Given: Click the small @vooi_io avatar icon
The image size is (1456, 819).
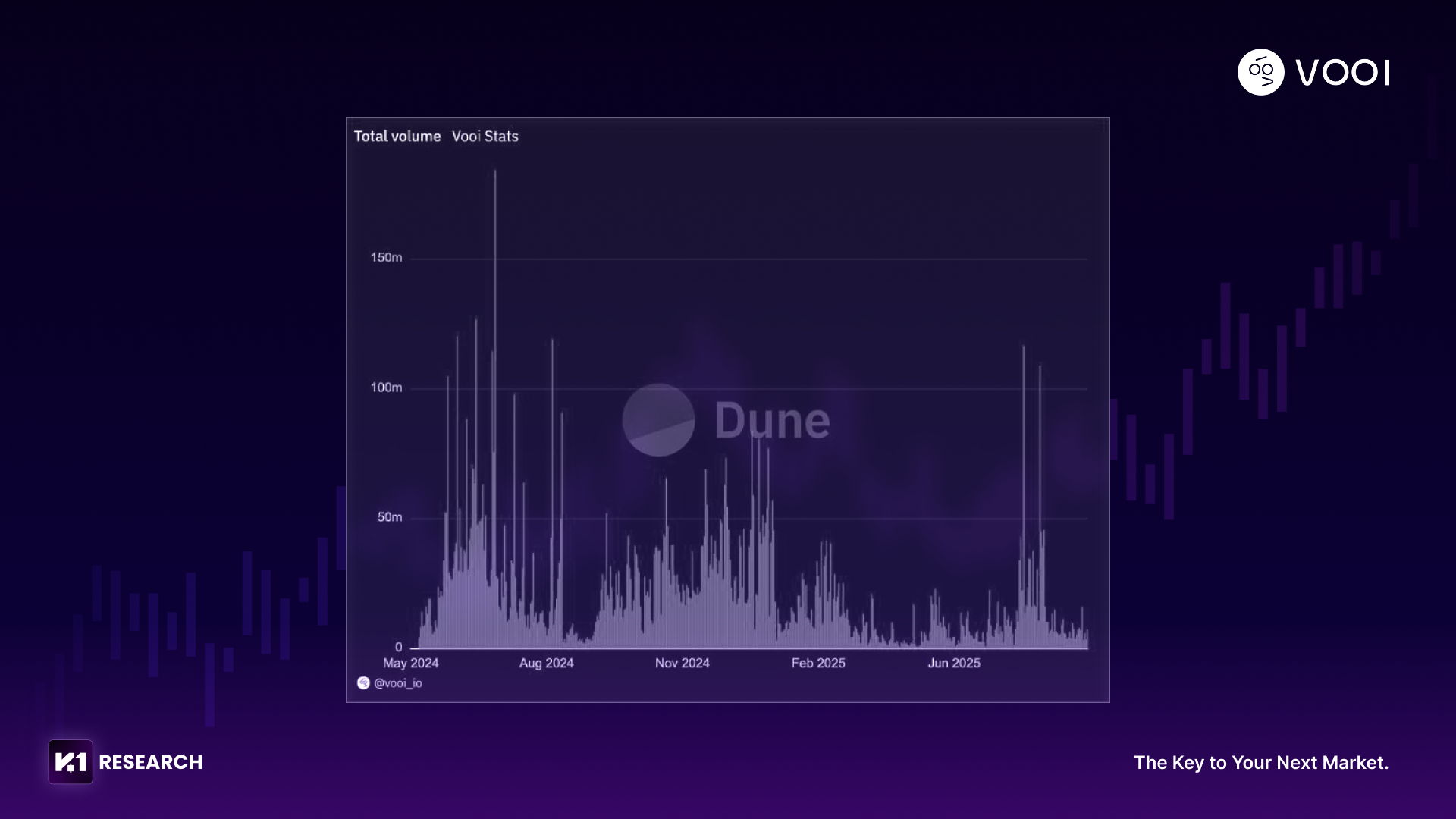Looking at the screenshot, I should (363, 683).
